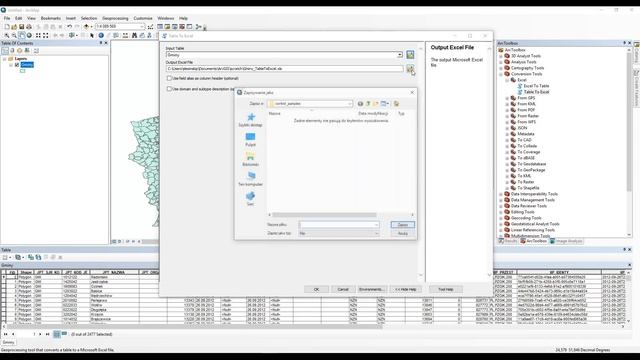This screenshot has height=360, width=640.
Task: Open Ten komputer shortcut in save dialog
Action: (x=250, y=179)
